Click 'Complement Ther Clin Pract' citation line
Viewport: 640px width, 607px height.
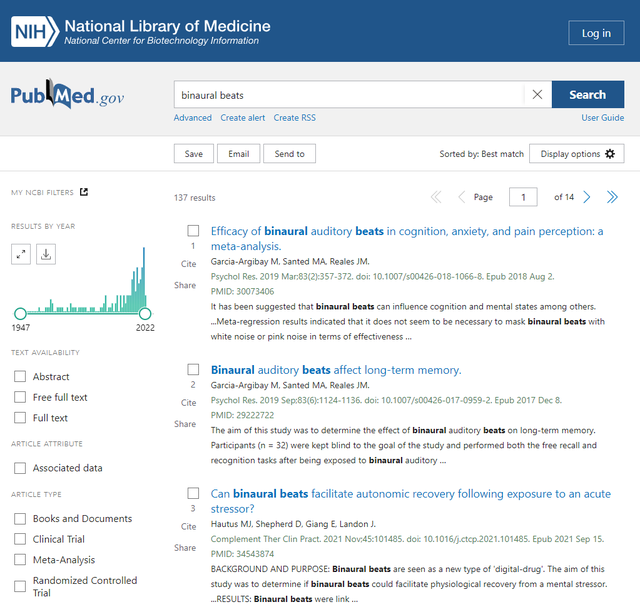point(407,539)
